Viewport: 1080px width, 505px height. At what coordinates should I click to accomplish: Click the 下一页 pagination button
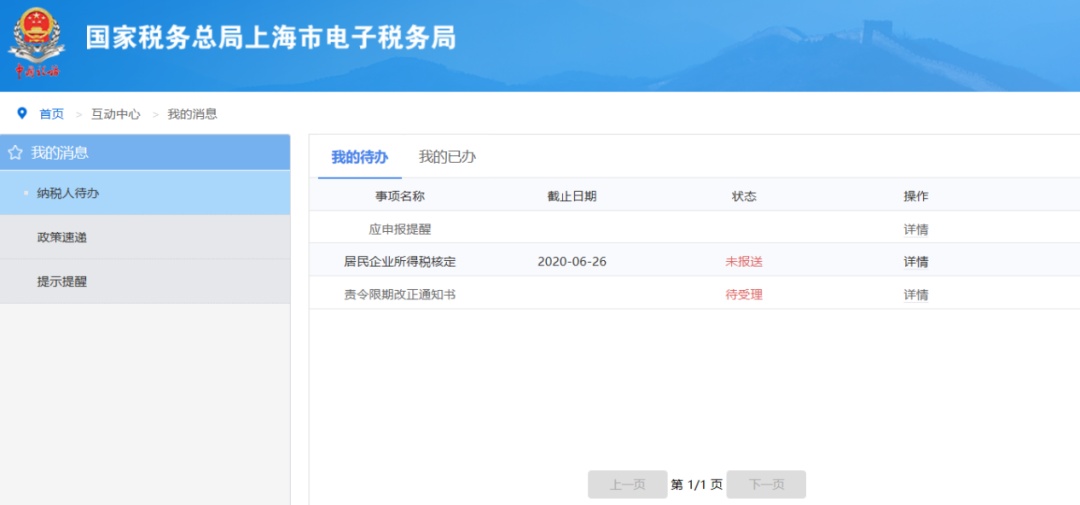(765, 485)
